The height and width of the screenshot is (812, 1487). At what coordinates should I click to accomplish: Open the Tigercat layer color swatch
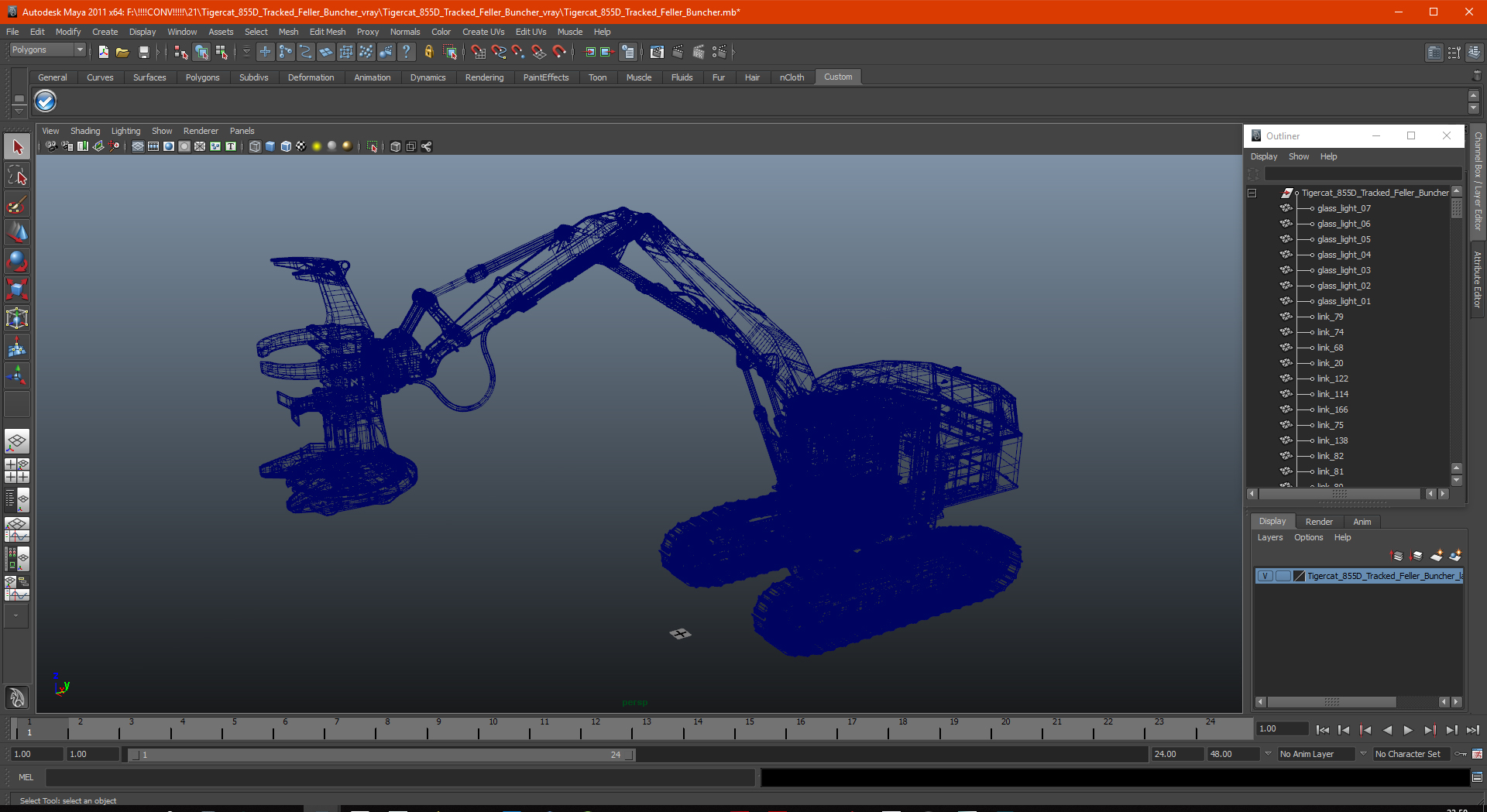(x=1300, y=576)
